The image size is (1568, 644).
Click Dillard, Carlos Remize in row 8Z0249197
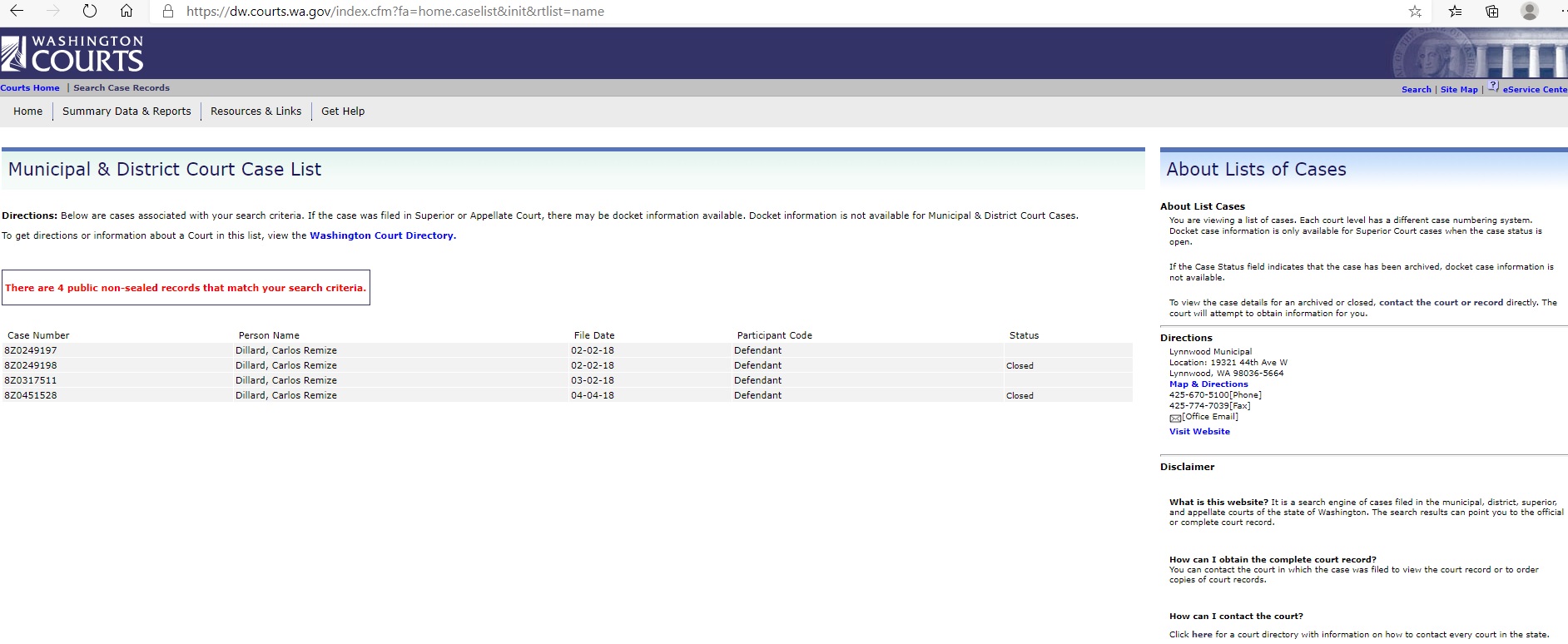click(x=286, y=350)
